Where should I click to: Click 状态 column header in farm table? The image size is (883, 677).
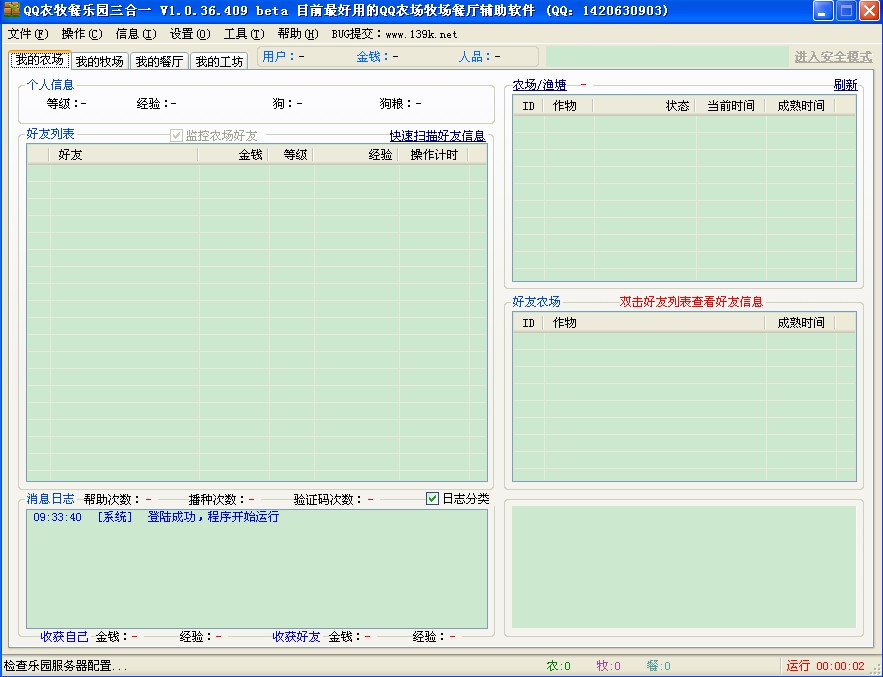pos(644,105)
